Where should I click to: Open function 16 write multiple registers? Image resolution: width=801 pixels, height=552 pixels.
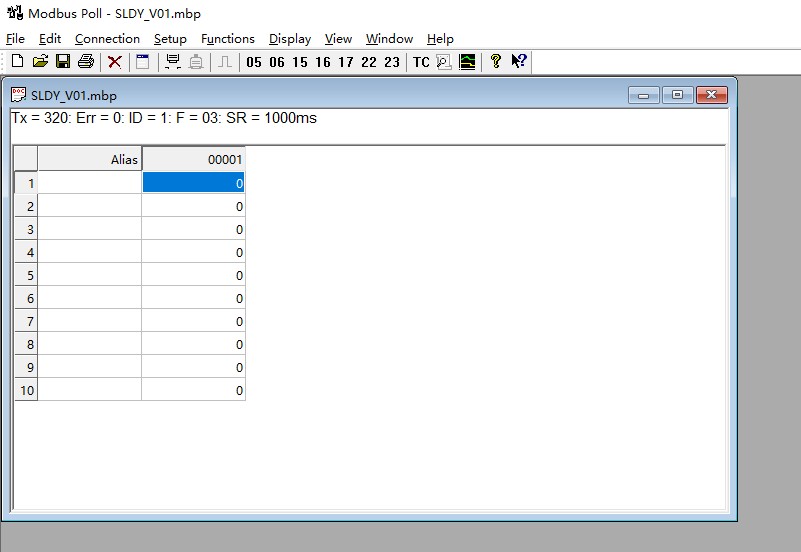(x=323, y=62)
